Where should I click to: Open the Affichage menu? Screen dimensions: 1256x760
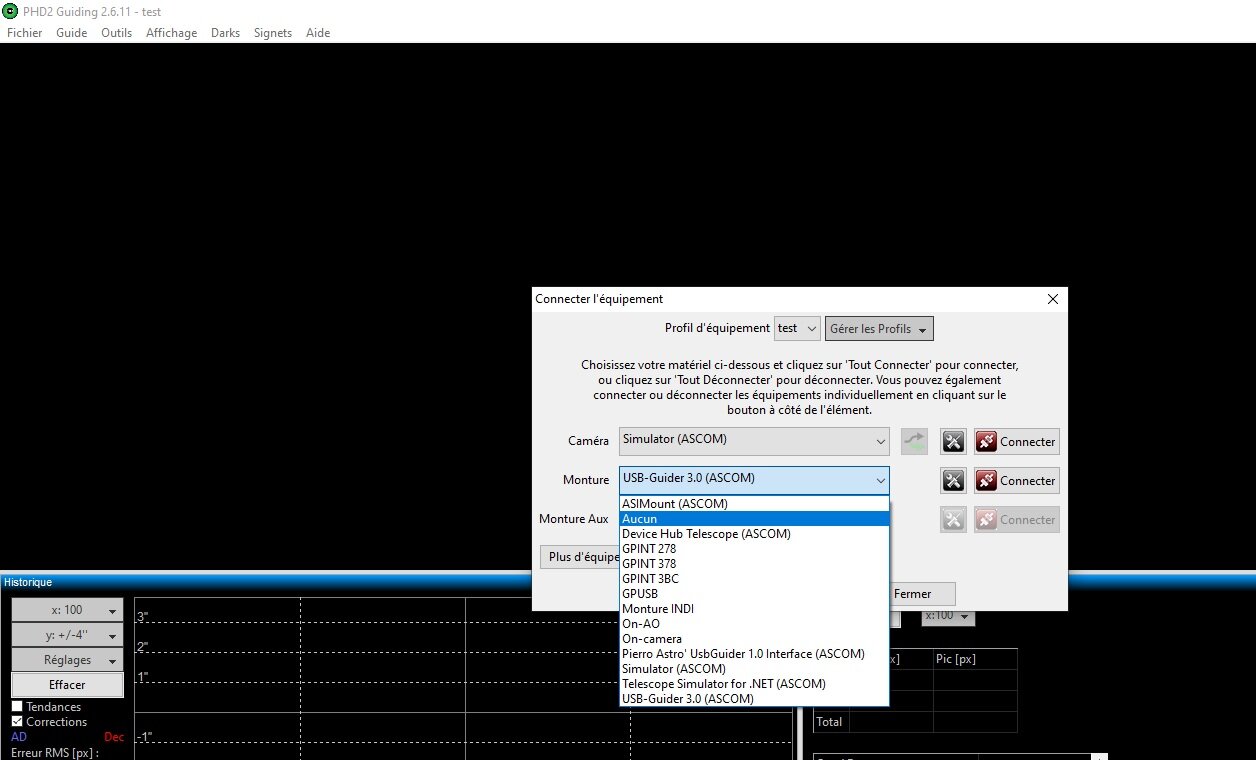(172, 33)
